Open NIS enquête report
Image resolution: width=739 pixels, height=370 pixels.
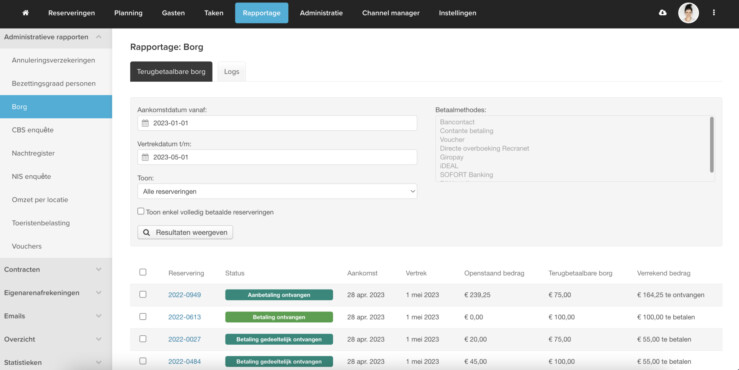pos(56,176)
